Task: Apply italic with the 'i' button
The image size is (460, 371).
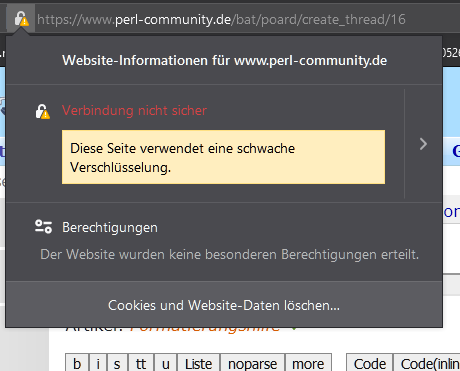Action: [x=98, y=363]
